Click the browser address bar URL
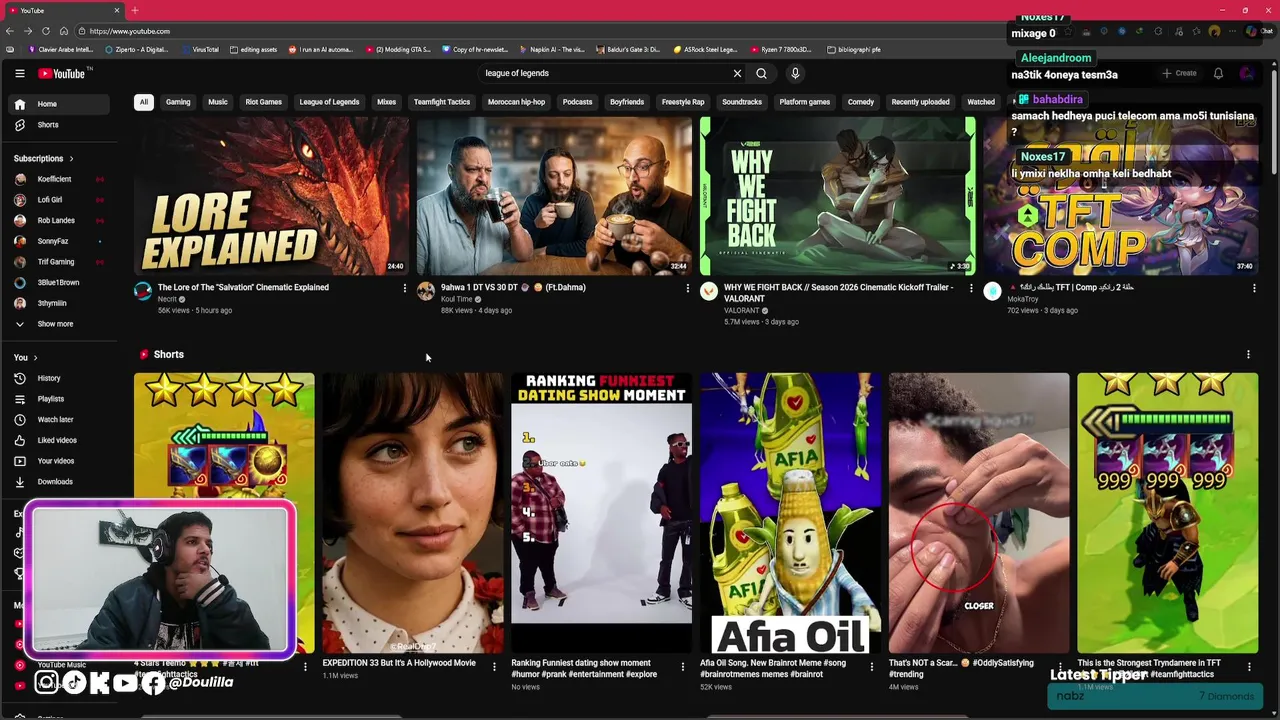 (x=130, y=31)
